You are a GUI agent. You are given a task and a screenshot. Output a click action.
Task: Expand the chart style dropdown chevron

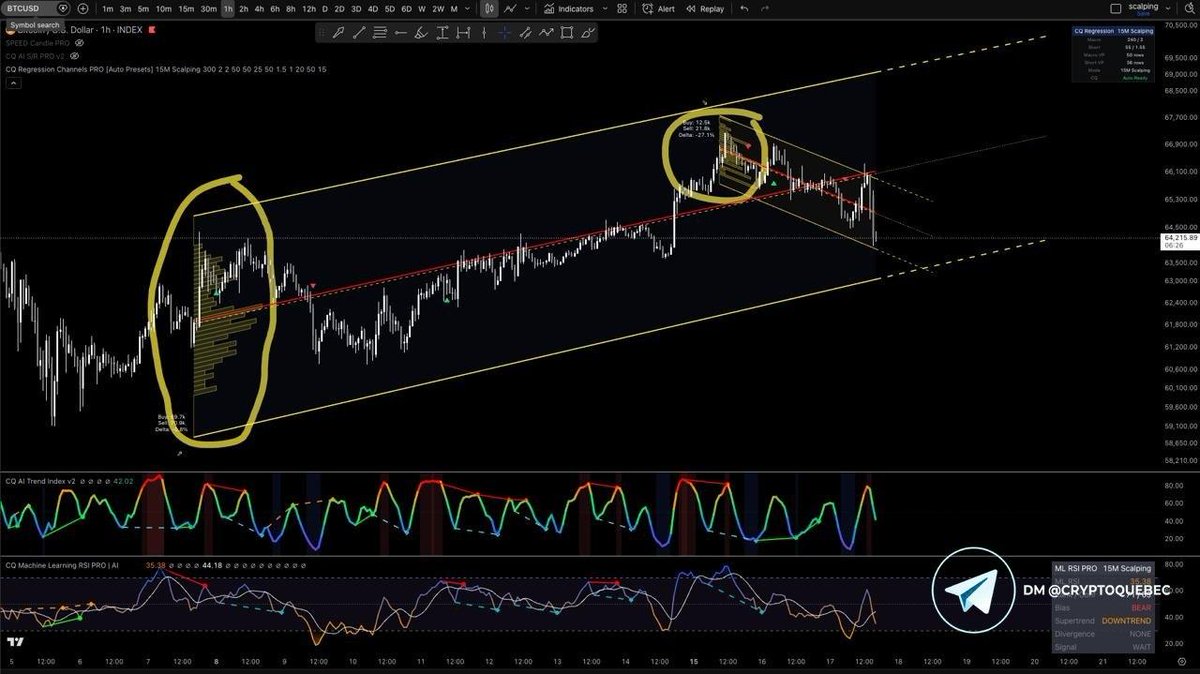click(526, 9)
